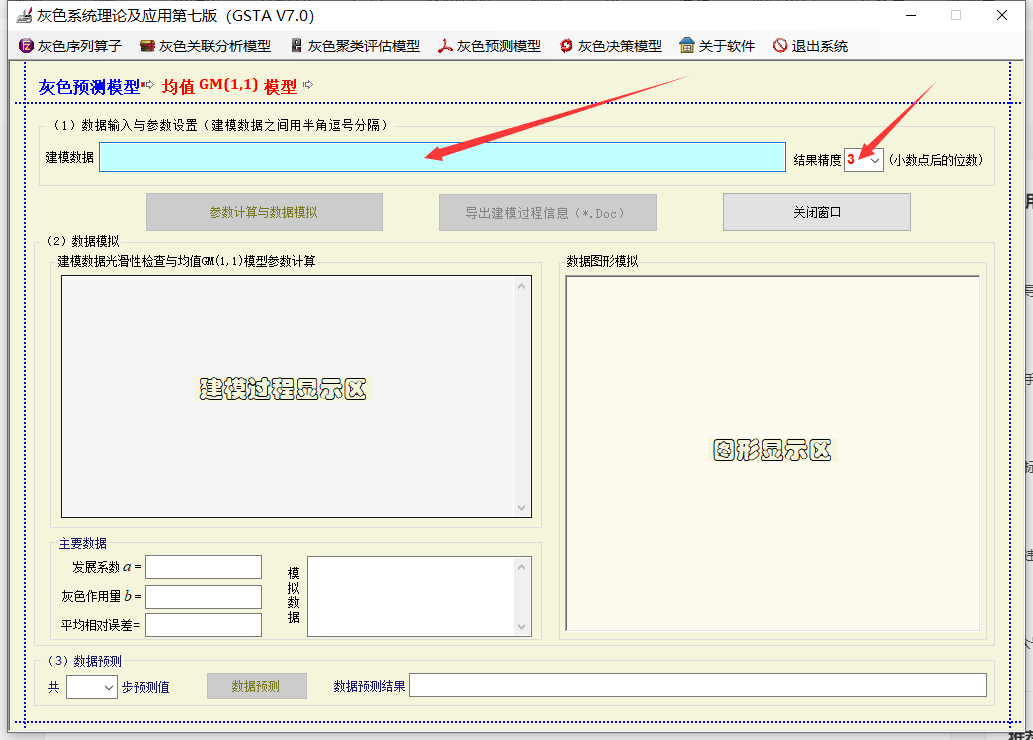Click up arrow of 建模过程显示区 scrollbar
Screen dimensions: 1033x740
pyautogui.click(x=522, y=286)
